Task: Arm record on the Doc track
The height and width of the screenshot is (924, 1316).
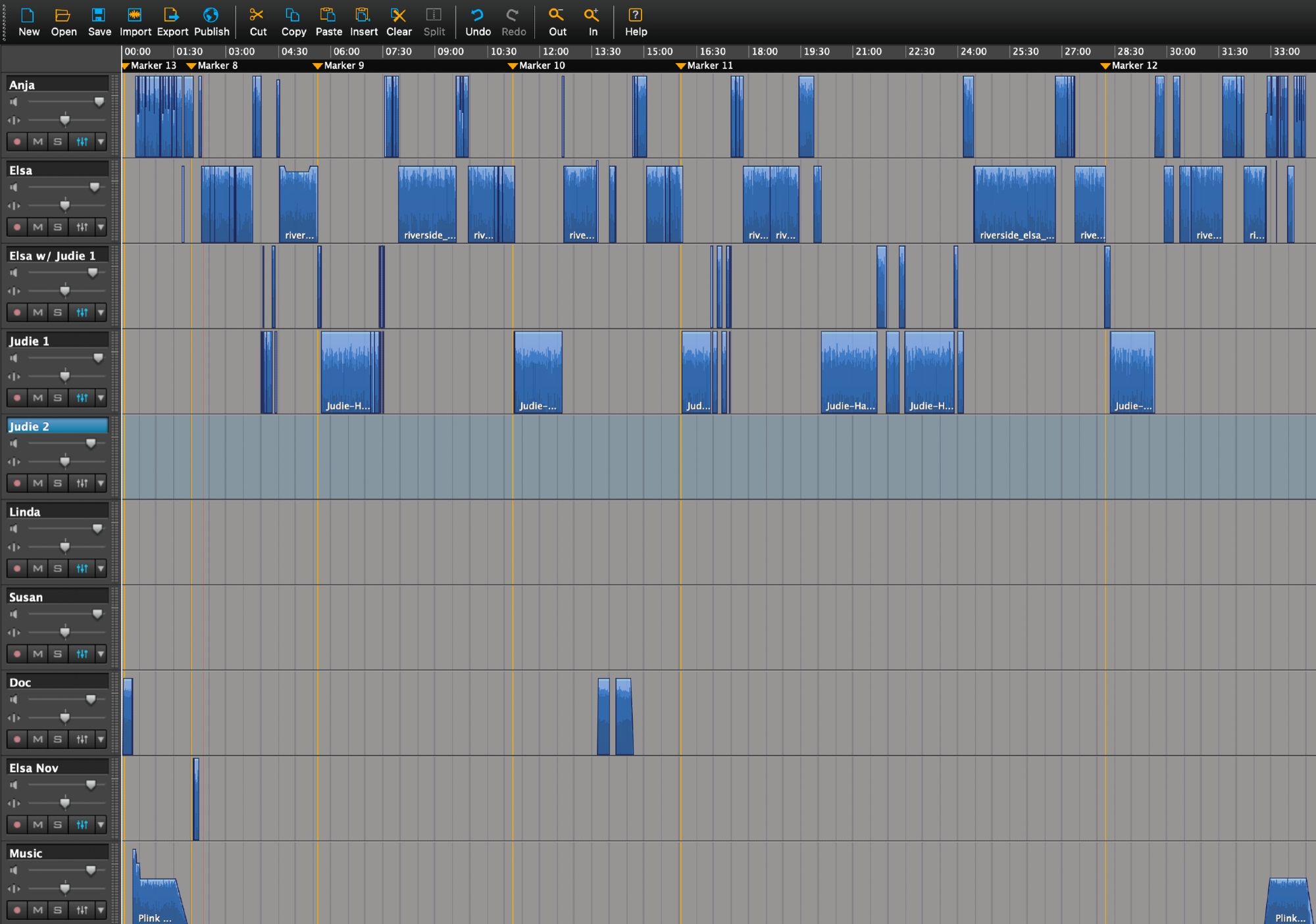Action: tap(17, 739)
